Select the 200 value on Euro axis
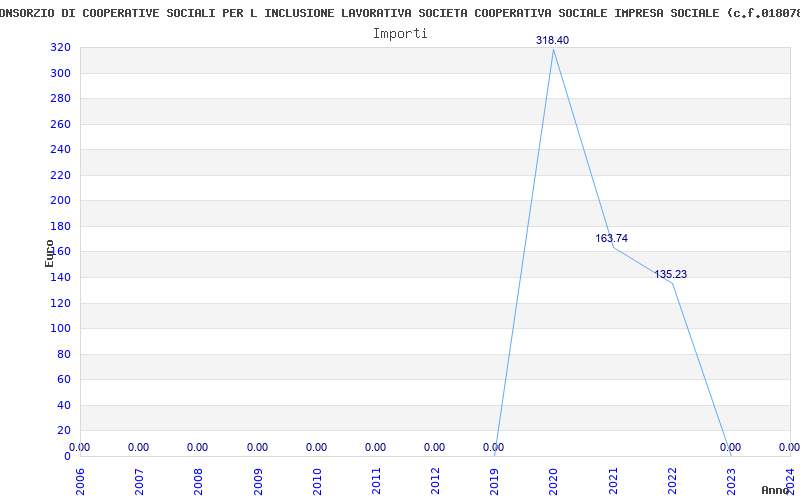The height and width of the screenshot is (500, 800). tap(60, 201)
